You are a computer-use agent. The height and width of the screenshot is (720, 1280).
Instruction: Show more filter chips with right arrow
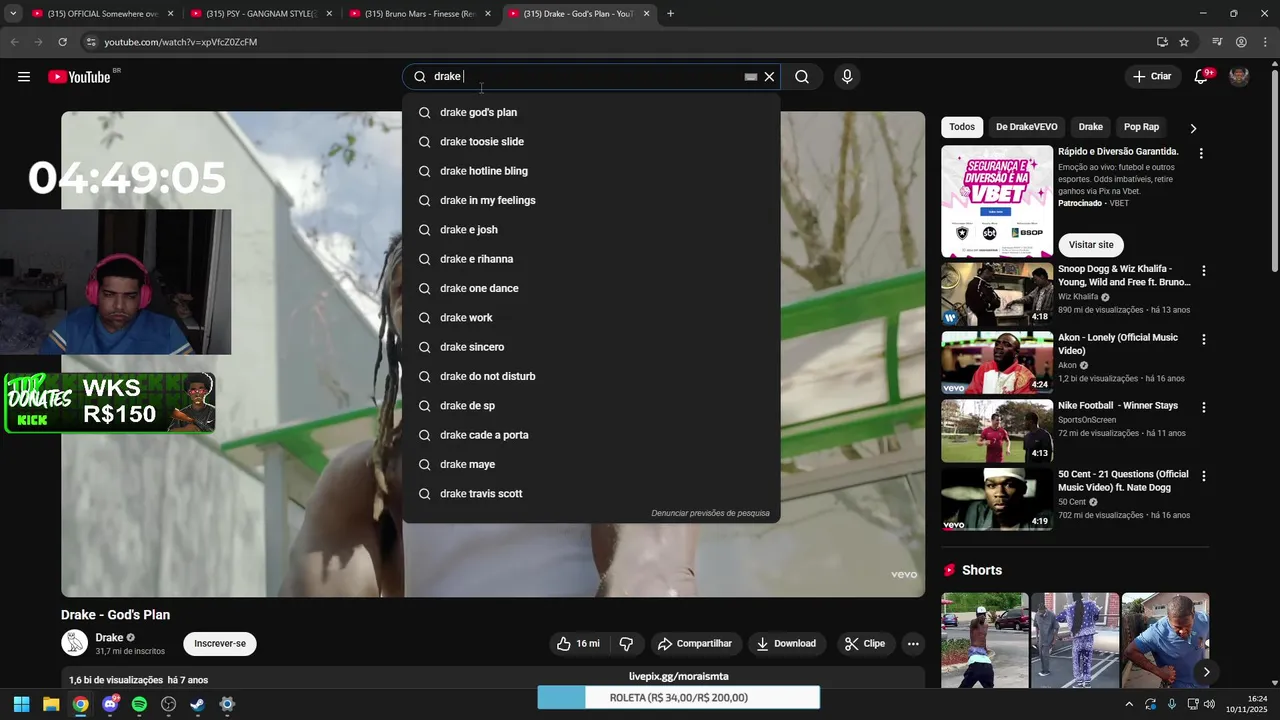click(1193, 128)
